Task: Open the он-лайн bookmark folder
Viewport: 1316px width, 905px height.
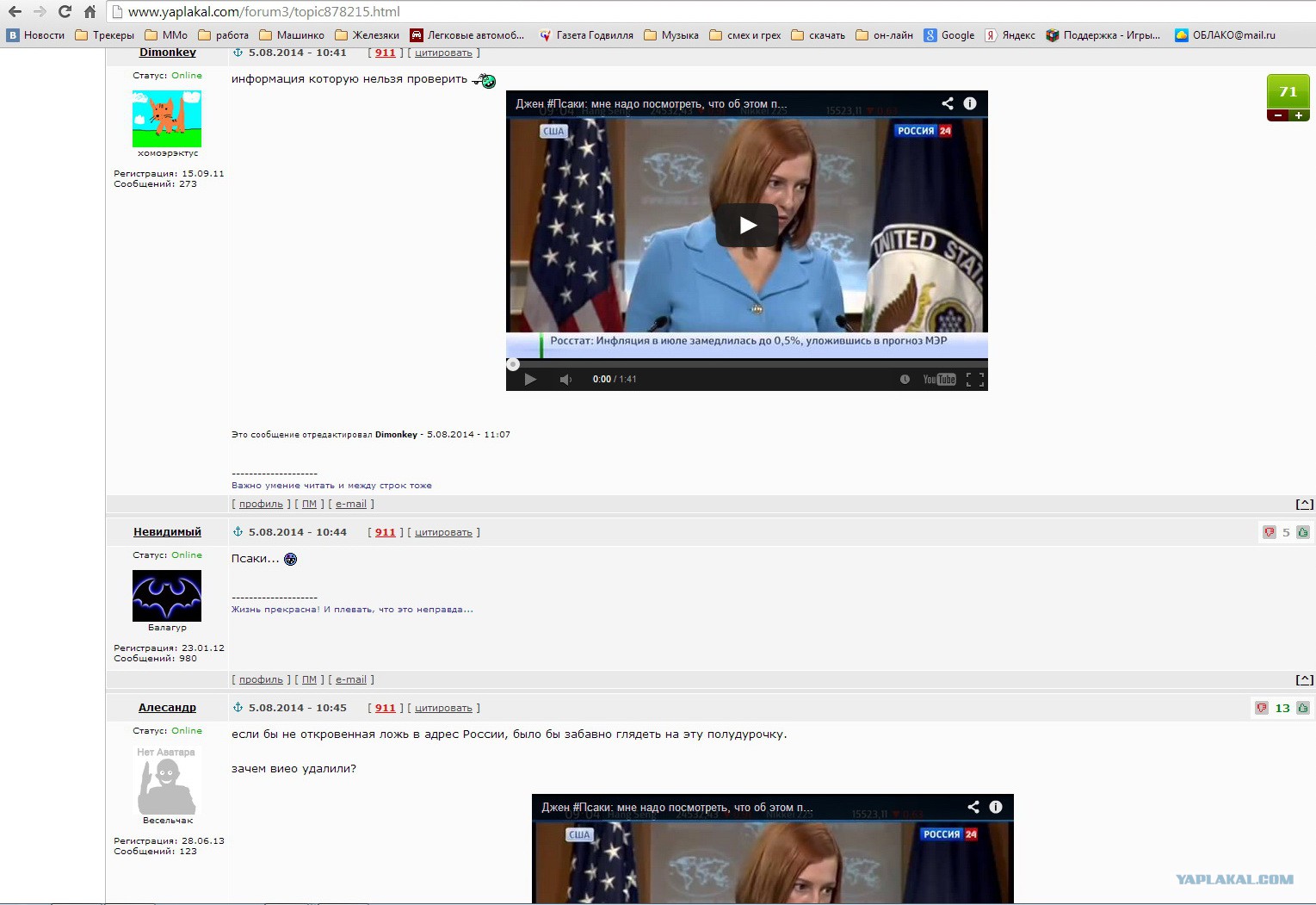Action: (885, 35)
